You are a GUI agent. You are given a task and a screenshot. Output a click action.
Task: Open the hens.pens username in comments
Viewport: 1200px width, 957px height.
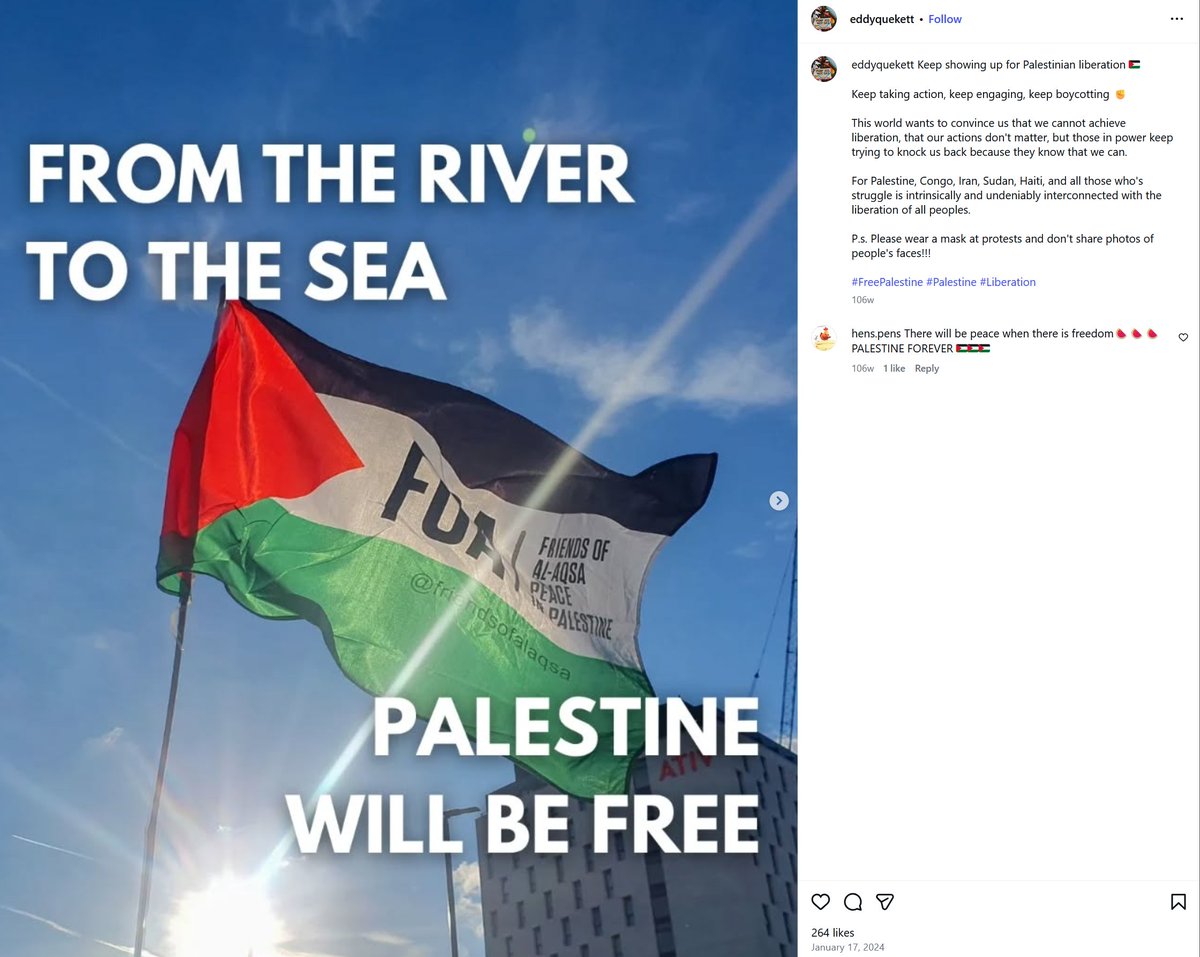tap(876, 334)
